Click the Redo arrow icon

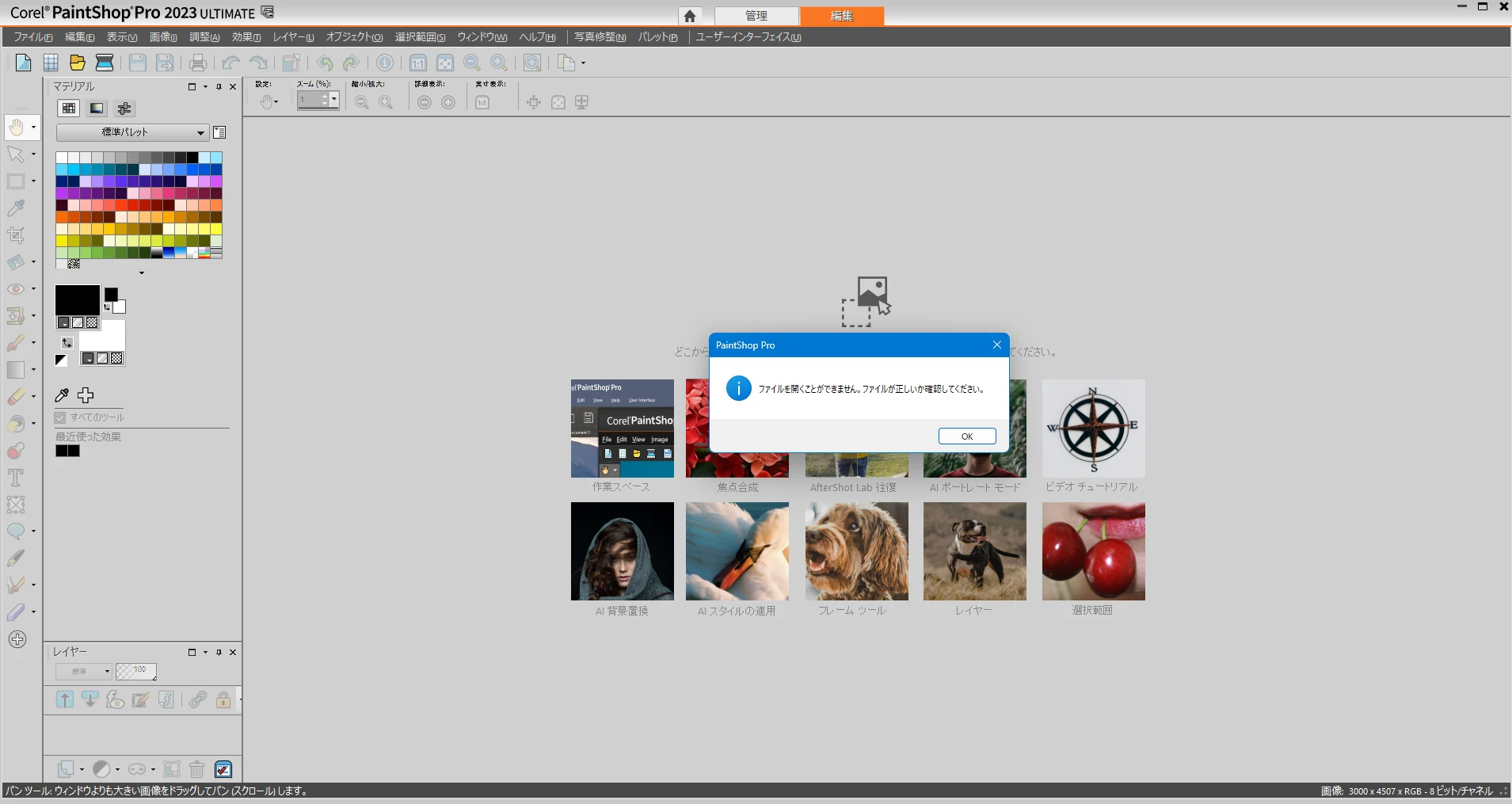(x=258, y=63)
